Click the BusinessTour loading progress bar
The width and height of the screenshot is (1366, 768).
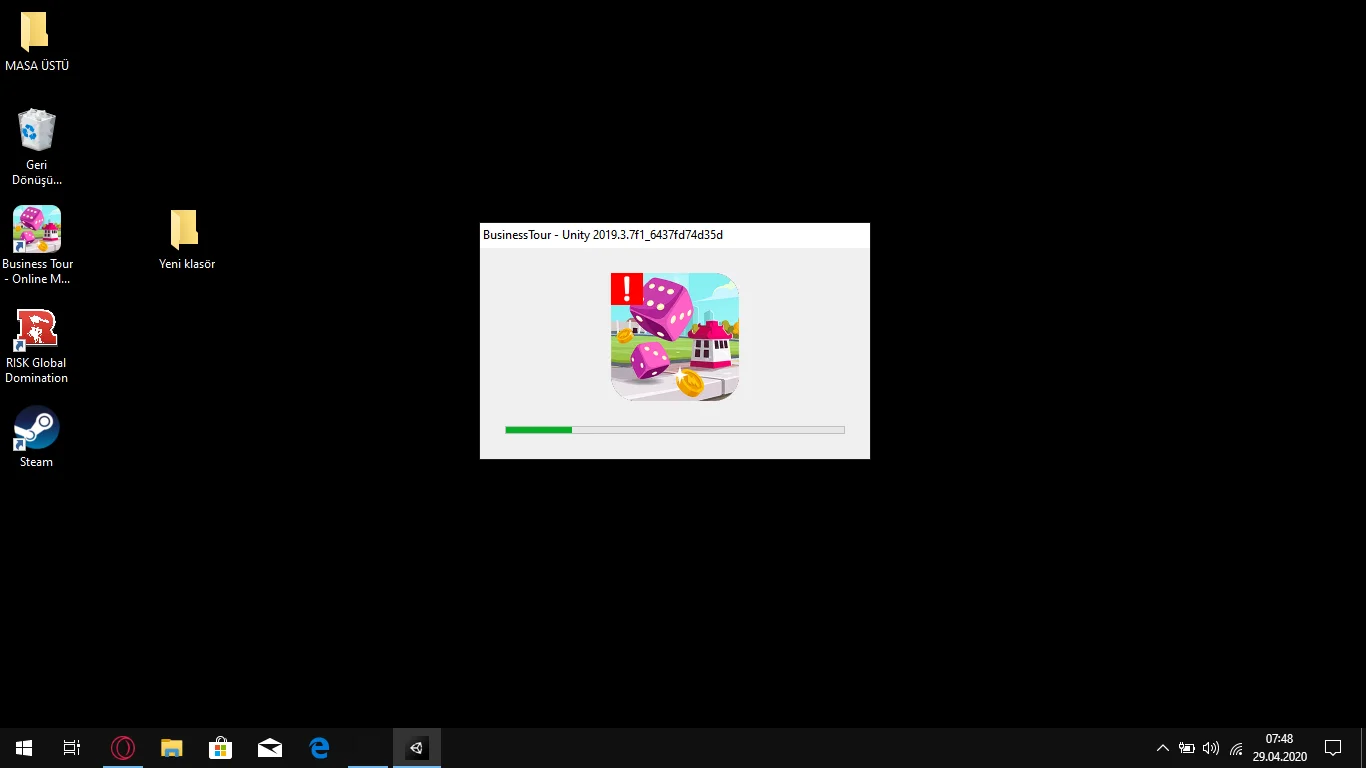point(675,430)
